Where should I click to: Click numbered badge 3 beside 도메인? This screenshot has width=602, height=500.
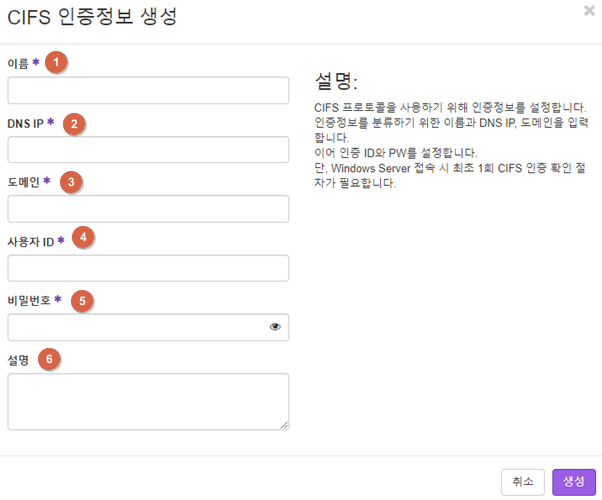(x=69, y=182)
